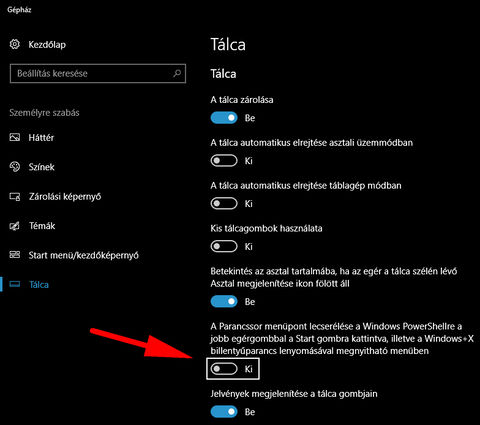Disable Betekintés az asztal tartalmába switch

tap(224, 302)
